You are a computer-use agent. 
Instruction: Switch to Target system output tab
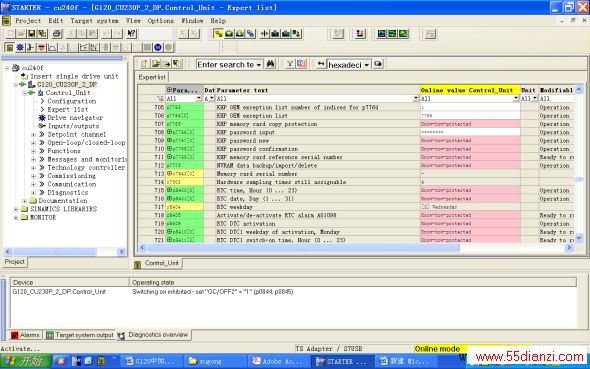pyautogui.click(x=80, y=335)
